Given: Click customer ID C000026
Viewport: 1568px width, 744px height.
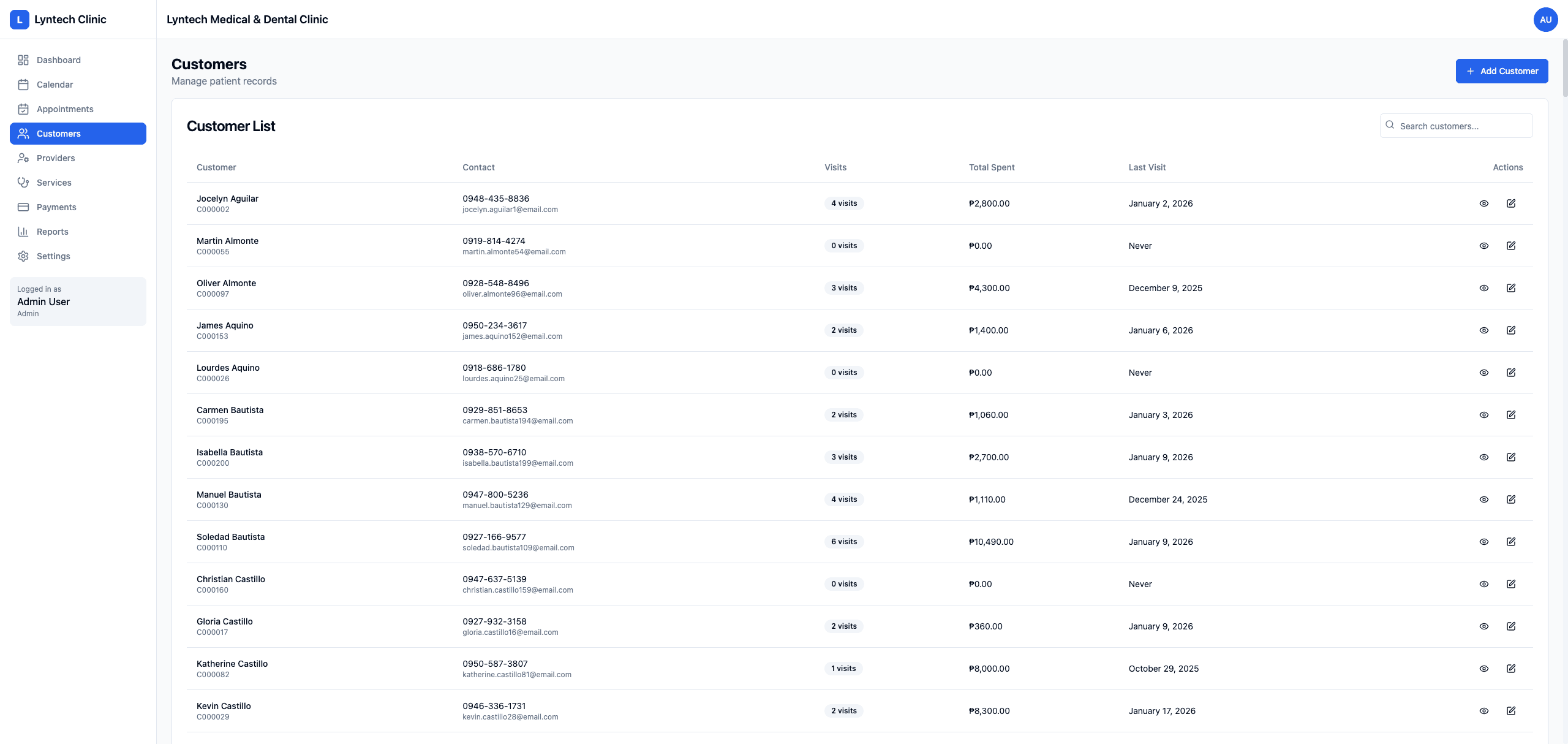Looking at the screenshot, I should (213, 379).
